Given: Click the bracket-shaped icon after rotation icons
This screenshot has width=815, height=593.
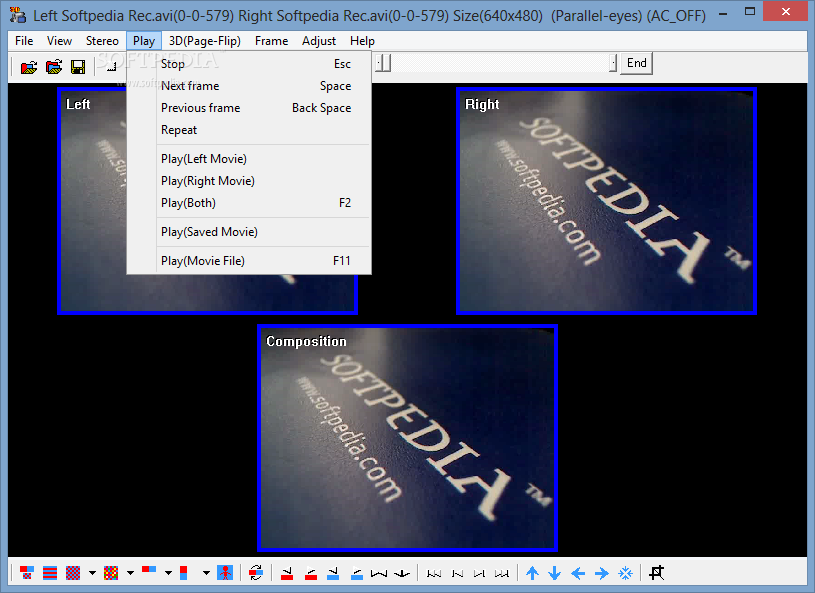Looking at the screenshot, I should (x=379, y=573).
